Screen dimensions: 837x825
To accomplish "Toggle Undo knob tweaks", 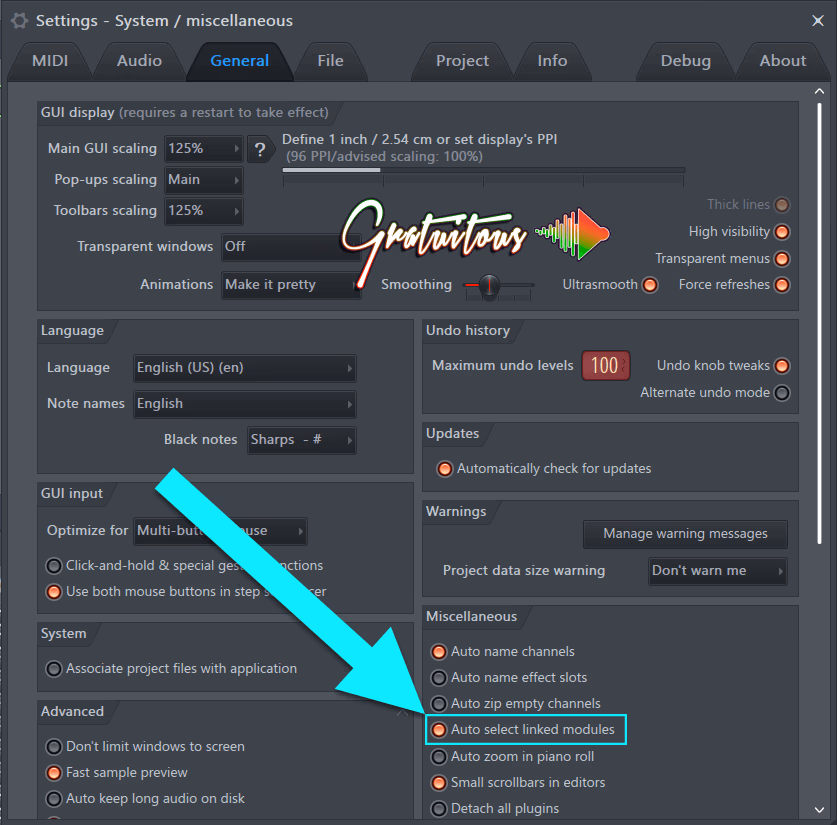I will pyautogui.click(x=781, y=366).
